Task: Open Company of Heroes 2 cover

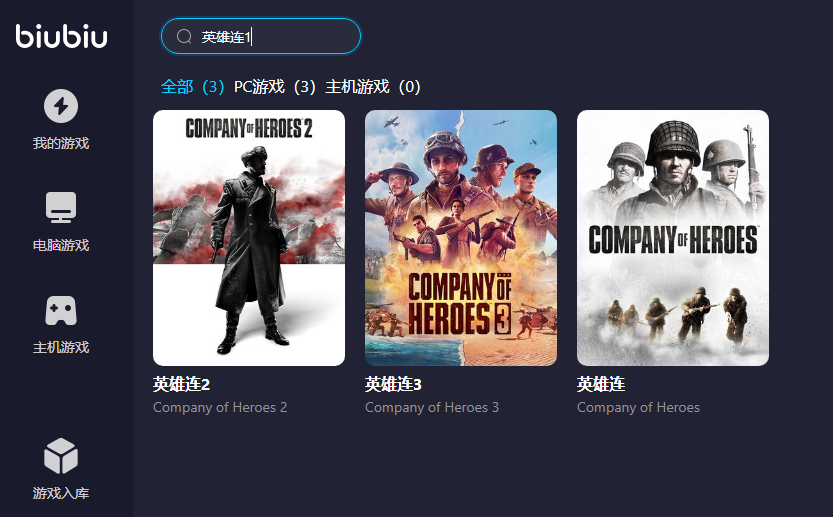Action: point(249,238)
